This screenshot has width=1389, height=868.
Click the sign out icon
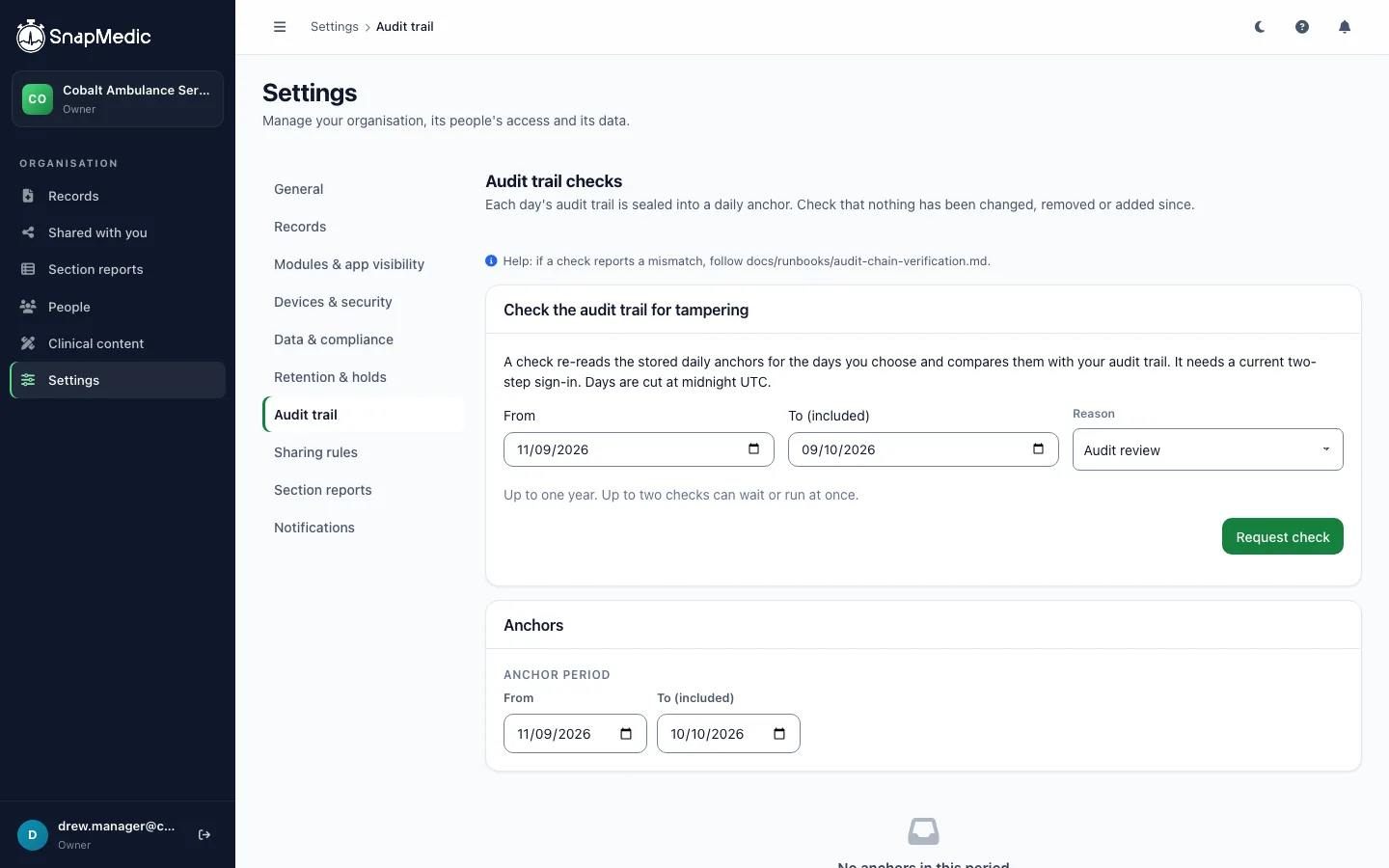point(204,835)
